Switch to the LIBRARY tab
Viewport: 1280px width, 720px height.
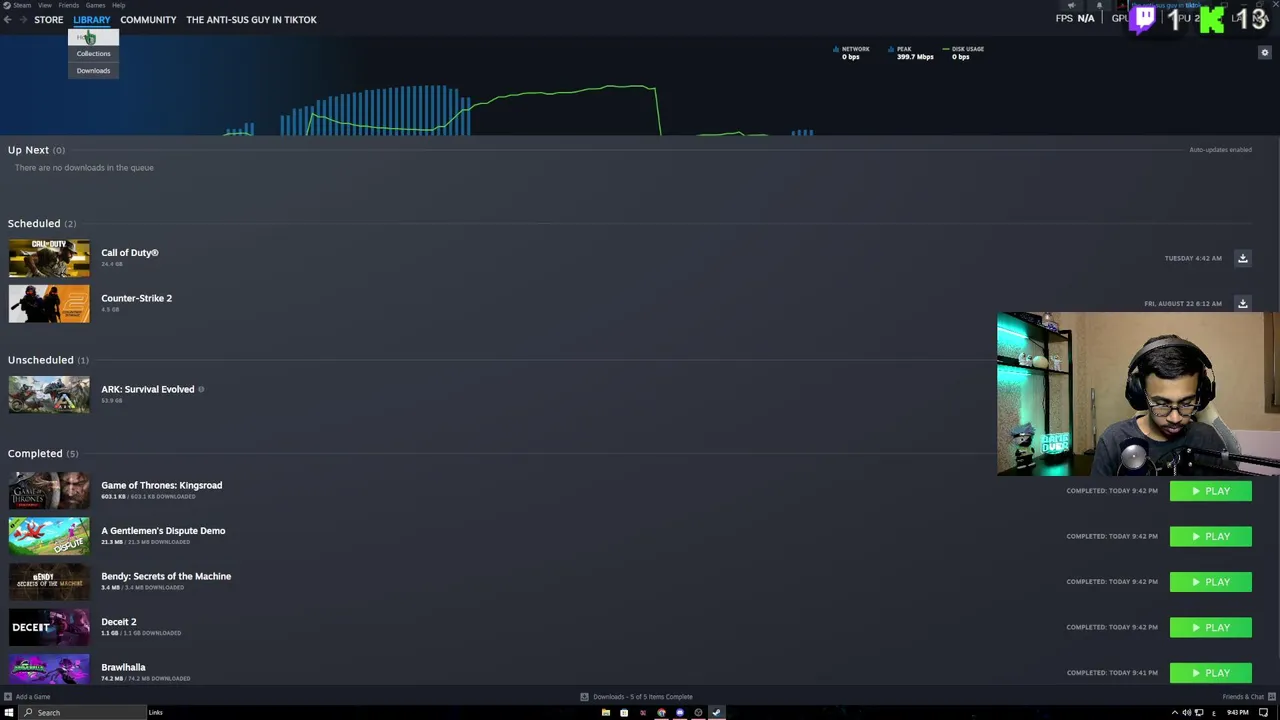pos(91,19)
